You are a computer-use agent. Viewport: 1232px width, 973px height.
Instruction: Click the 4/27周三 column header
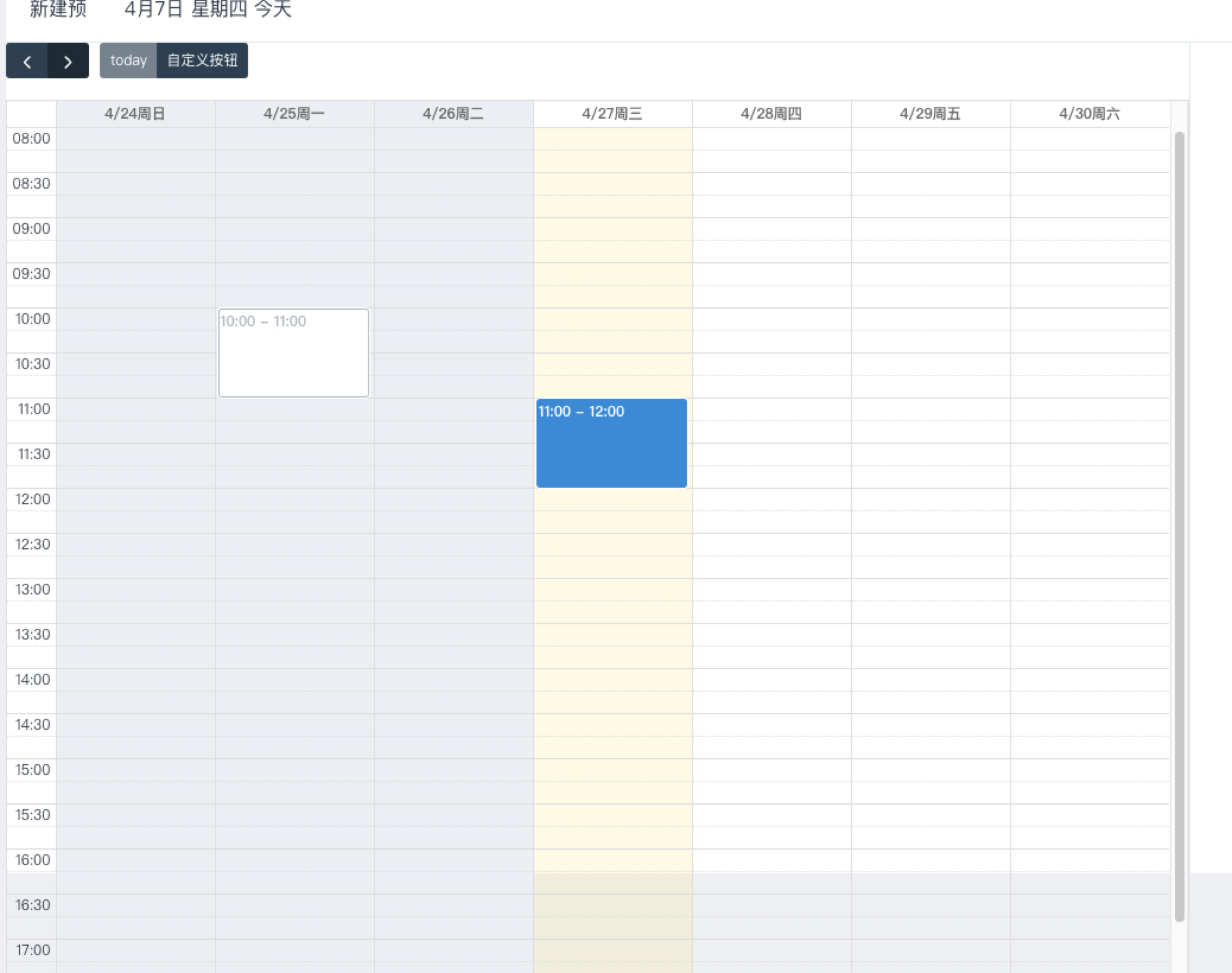coord(612,113)
